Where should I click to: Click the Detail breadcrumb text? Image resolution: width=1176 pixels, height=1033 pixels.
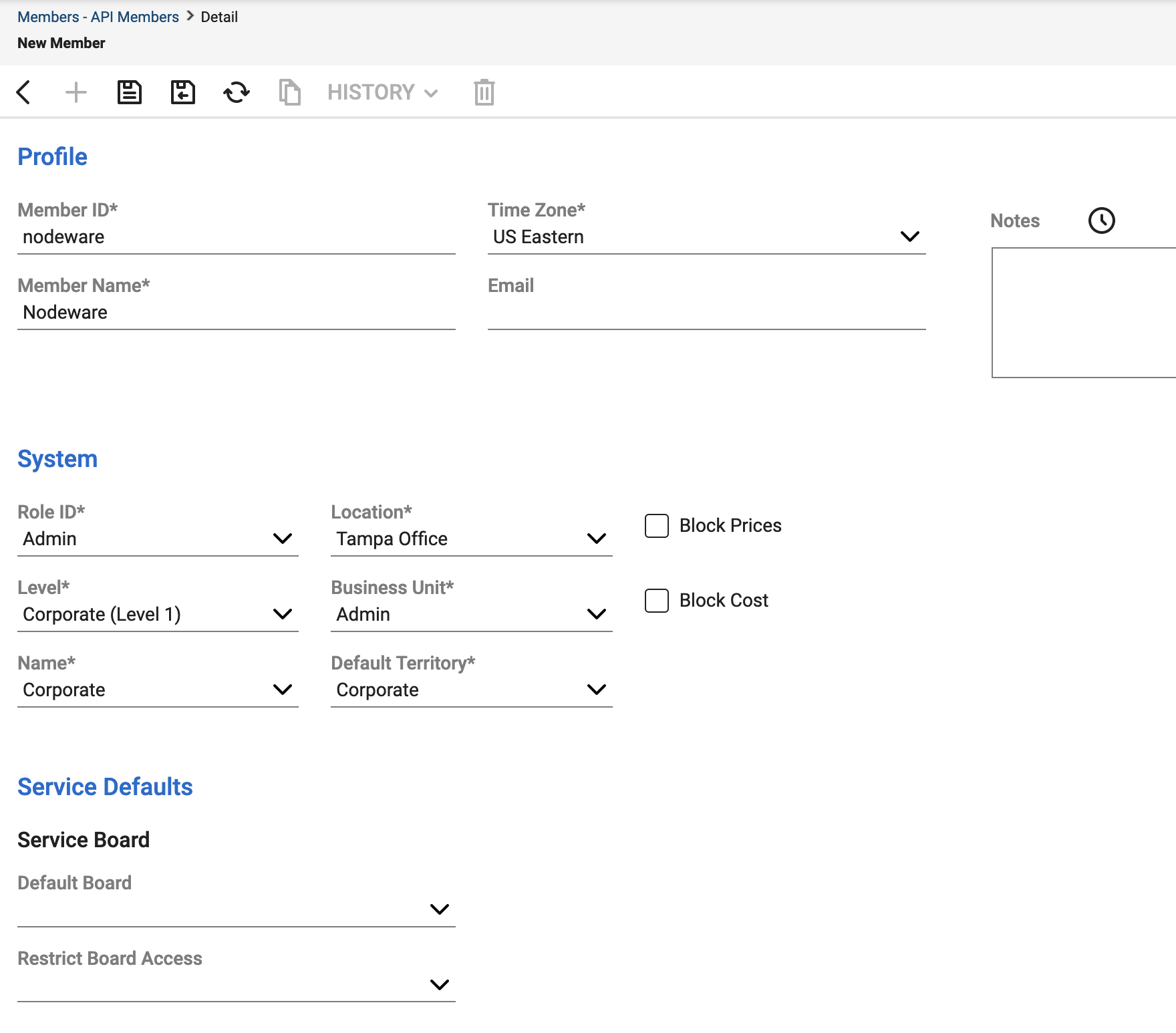click(219, 17)
